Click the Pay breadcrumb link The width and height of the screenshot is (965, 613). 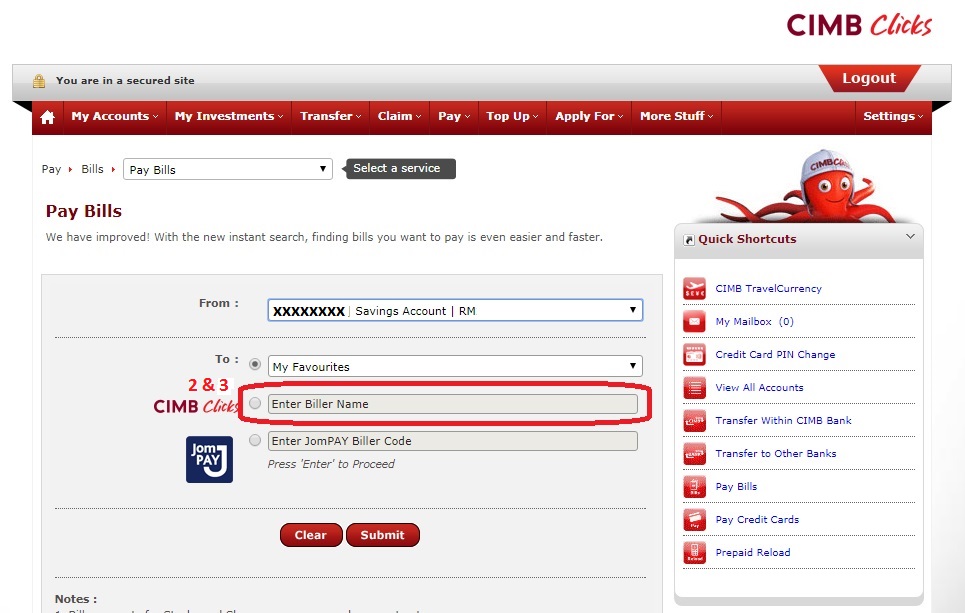pos(51,169)
